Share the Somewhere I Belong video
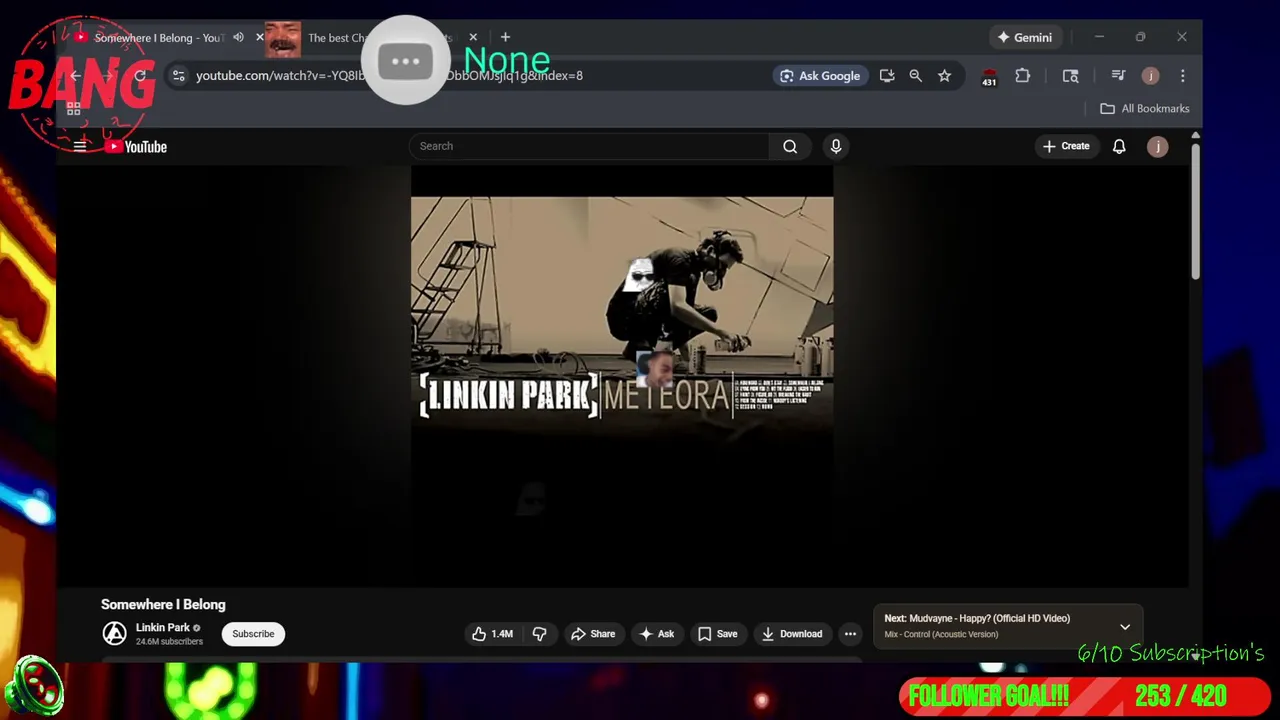 (x=592, y=634)
